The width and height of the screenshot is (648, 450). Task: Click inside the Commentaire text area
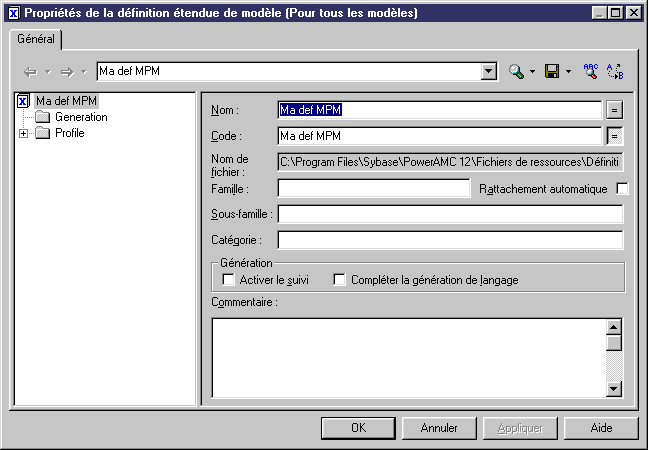[x=408, y=356]
